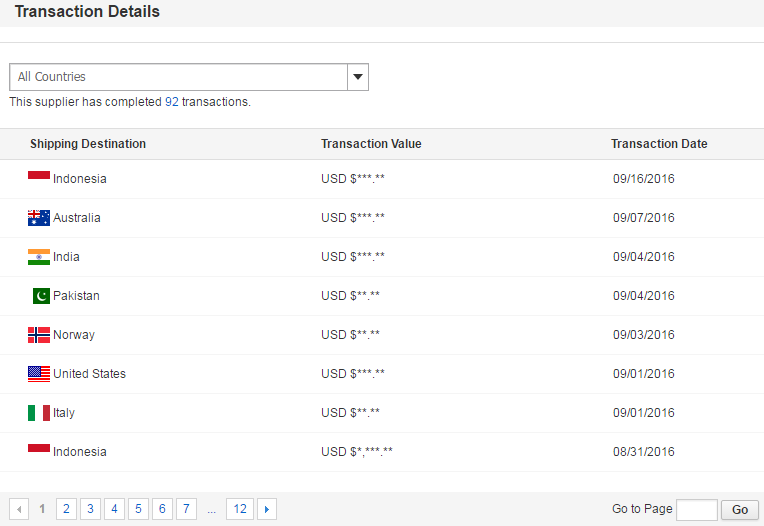
Task: Go to next page arrow
Action: [x=267, y=509]
